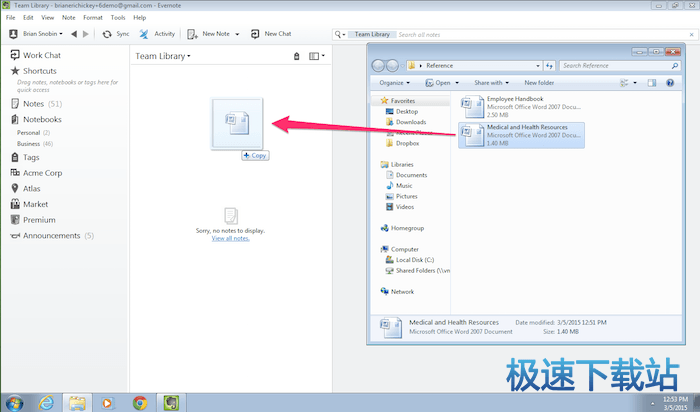
Task: Click the View all notes link
Action: click(x=230, y=238)
